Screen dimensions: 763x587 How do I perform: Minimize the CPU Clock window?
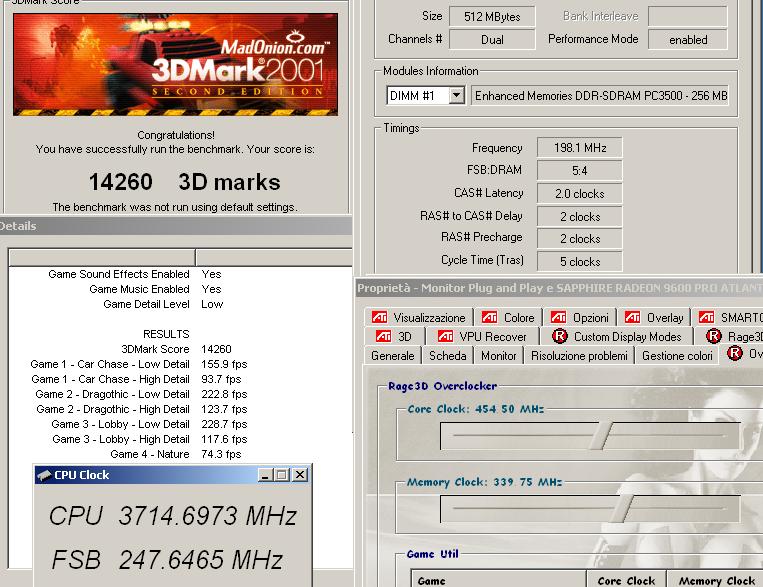click(265, 475)
